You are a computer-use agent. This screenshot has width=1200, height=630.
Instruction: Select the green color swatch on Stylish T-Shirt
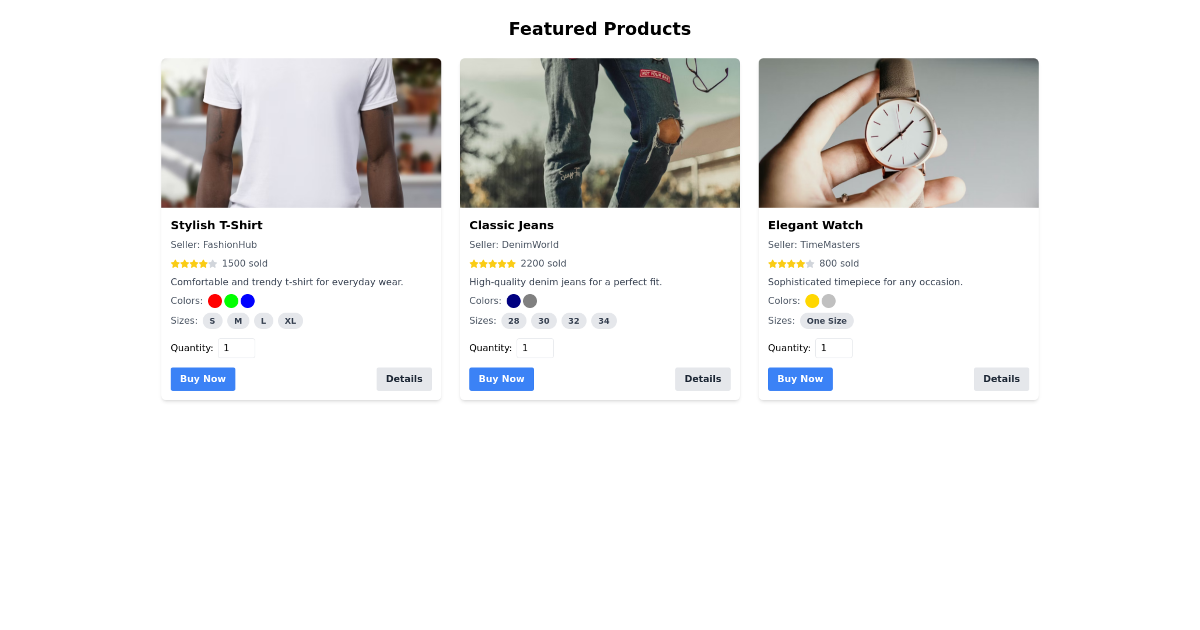(231, 300)
